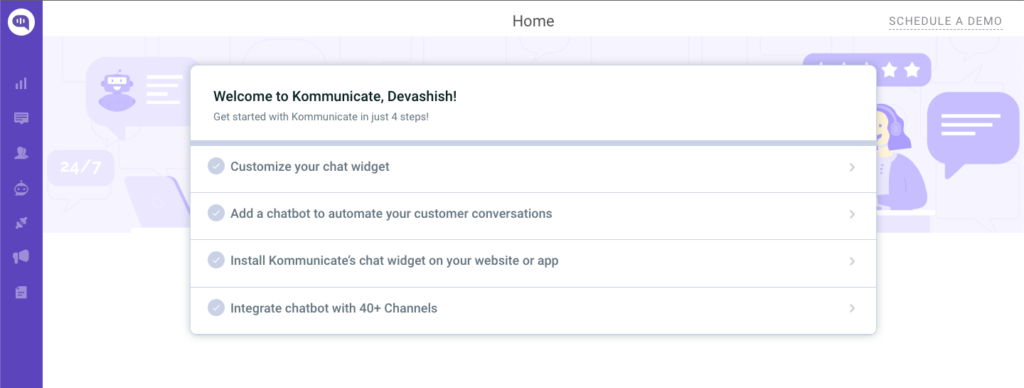Viewport: 1024px width, 388px height.
Task: Open the Integrations plug icon in sidebar
Action: pos(21,223)
